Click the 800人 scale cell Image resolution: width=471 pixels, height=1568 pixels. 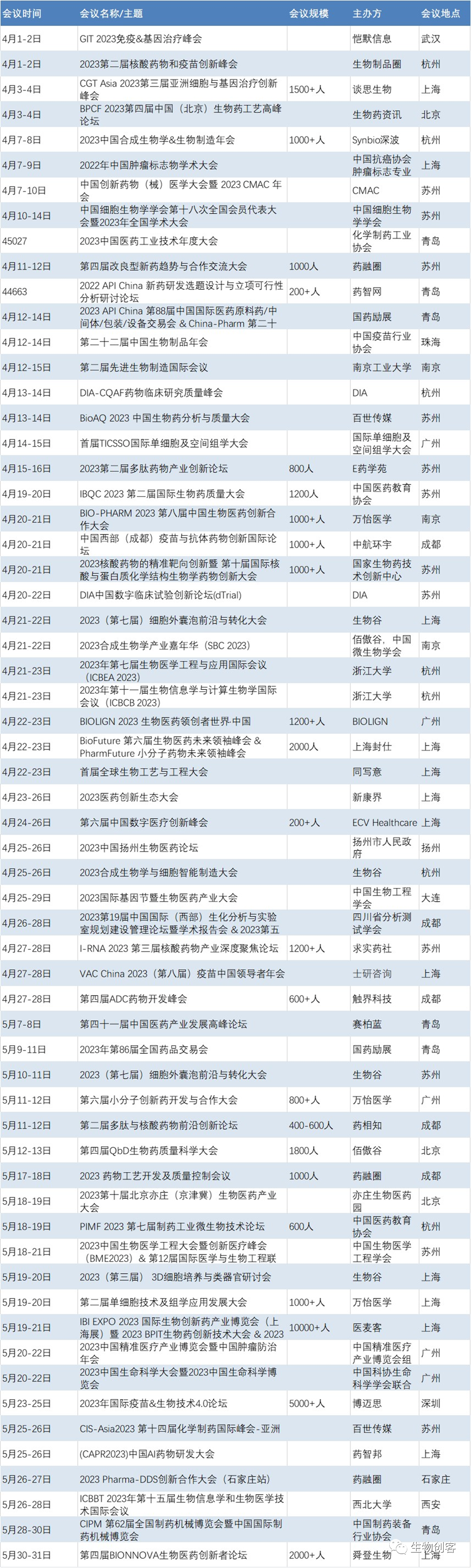tap(301, 469)
